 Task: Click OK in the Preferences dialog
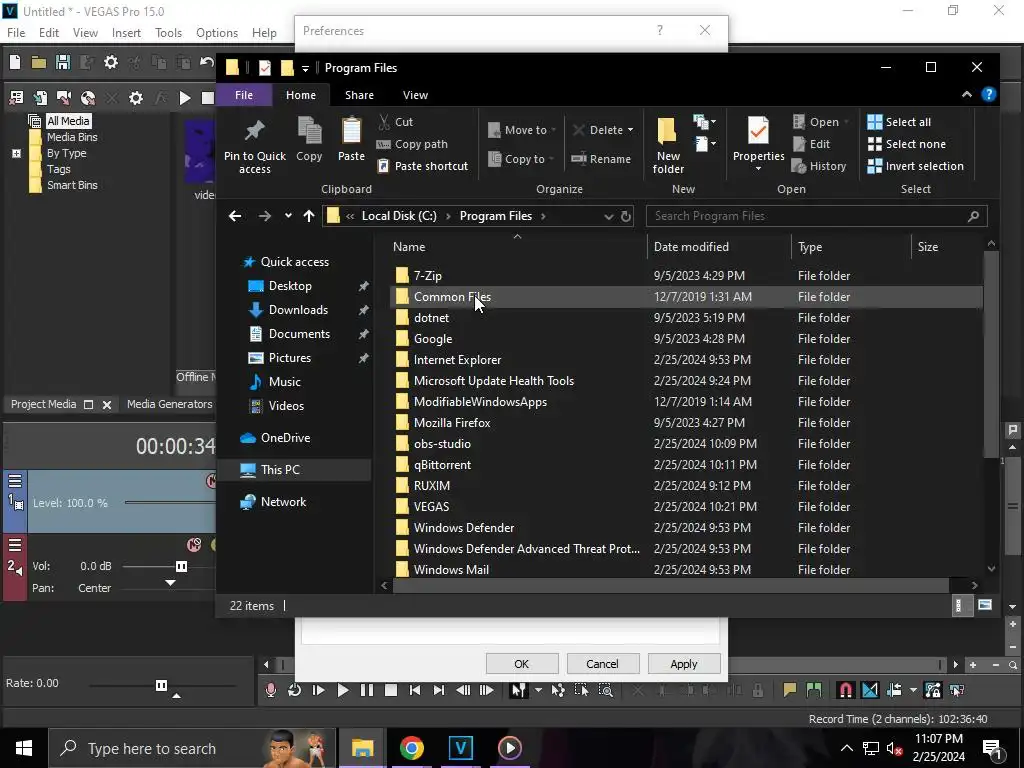[x=521, y=664]
